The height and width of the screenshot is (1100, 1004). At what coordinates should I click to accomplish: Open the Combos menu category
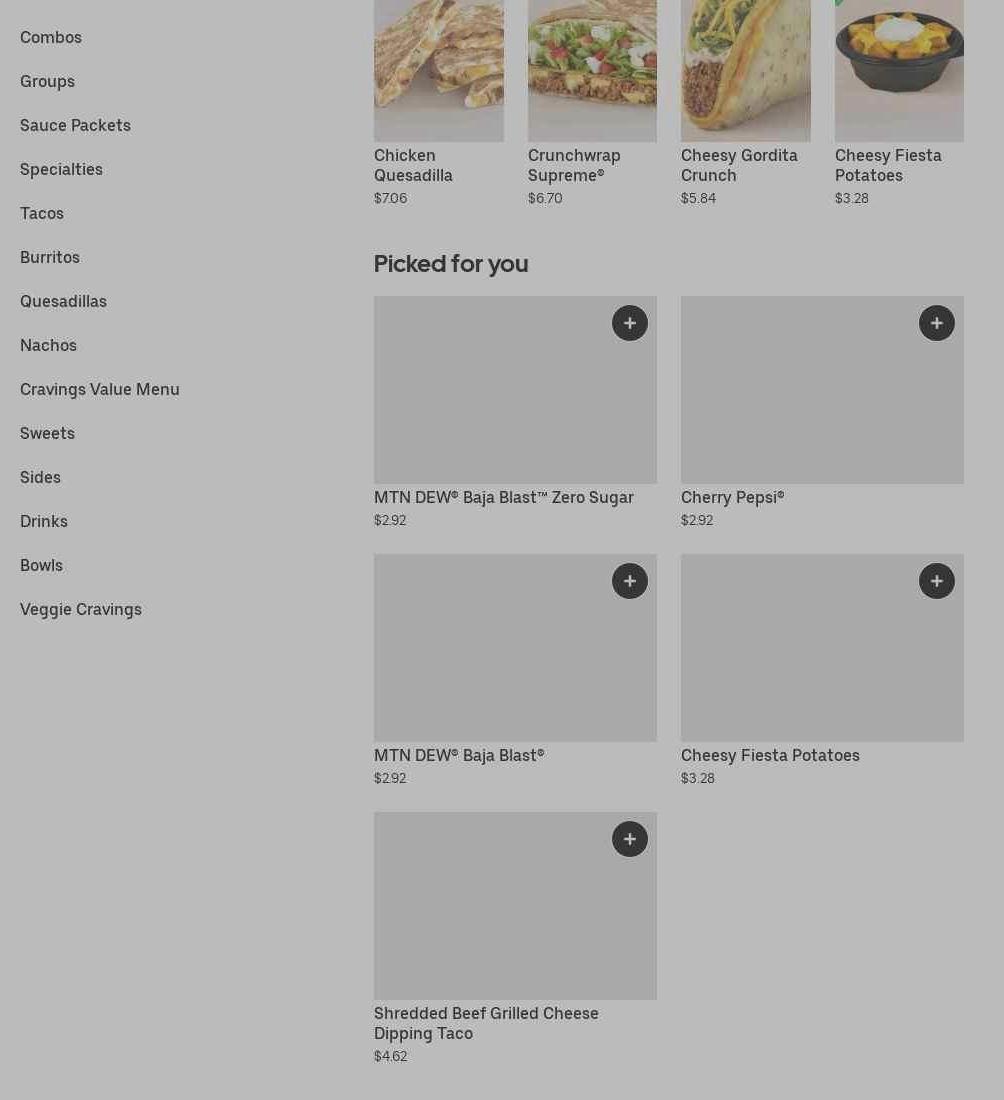(51, 37)
